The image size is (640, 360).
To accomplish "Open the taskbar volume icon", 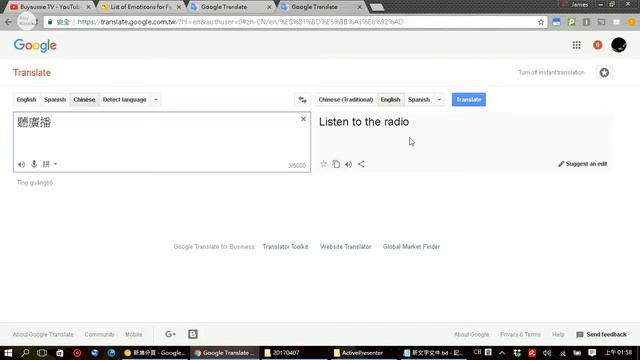I will click(547, 353).
